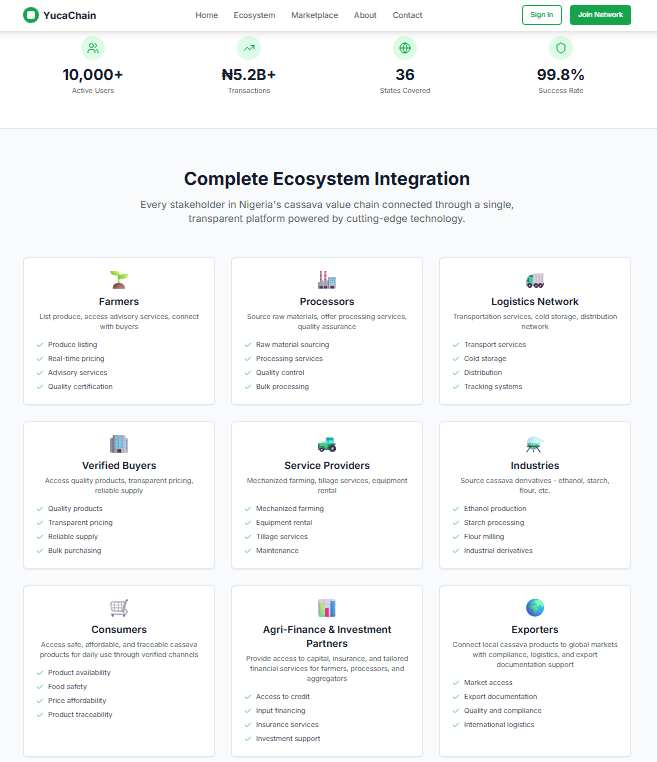The width and height of the screenshot is (657, 762).
Task: Click the checkmark beside Tillage services
Action: click(x=248, y=537)
